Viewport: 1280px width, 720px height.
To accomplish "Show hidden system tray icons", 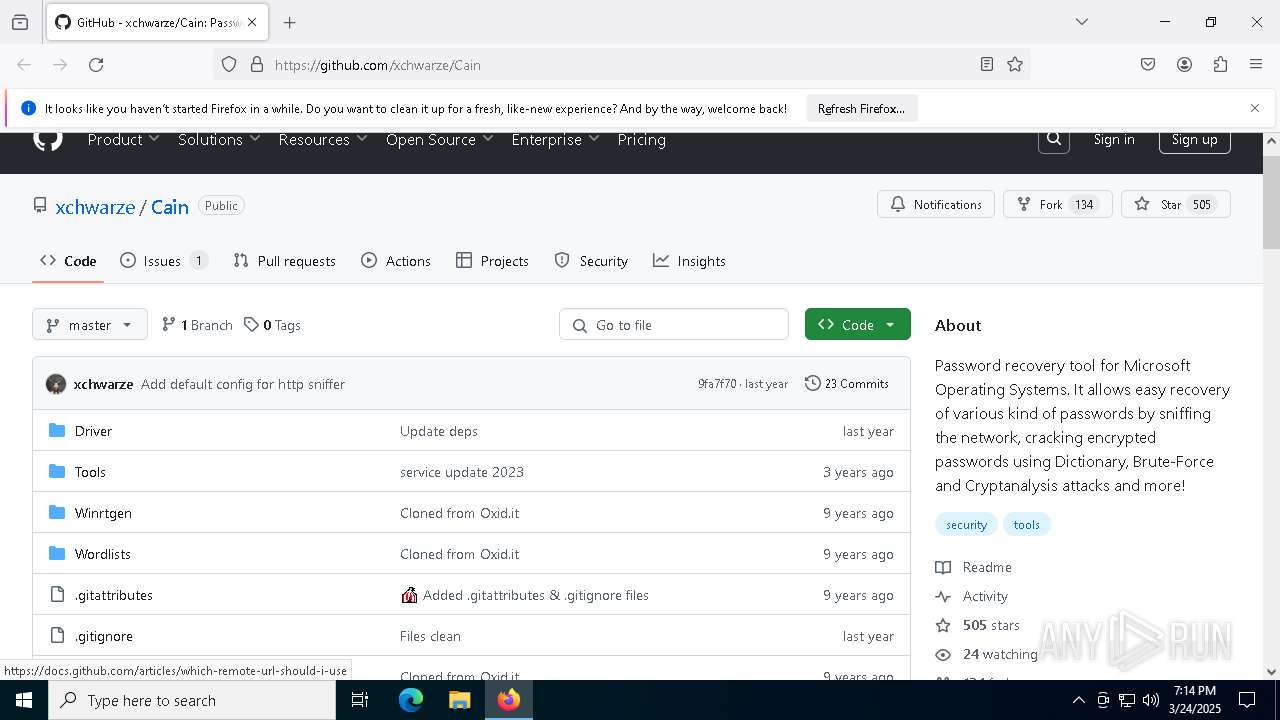I will click(x=1078, y=700).
